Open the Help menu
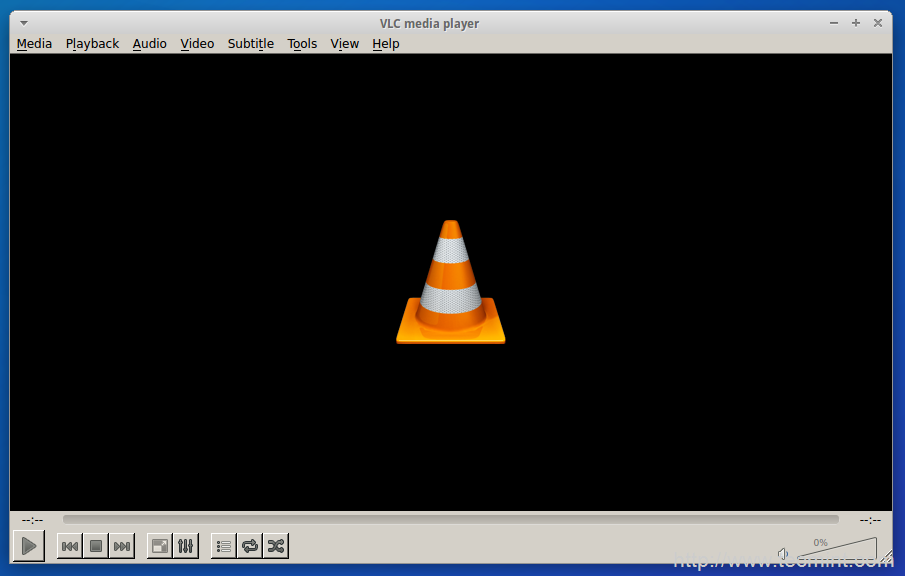Screen dimensions: 905x576 [386, 44]
